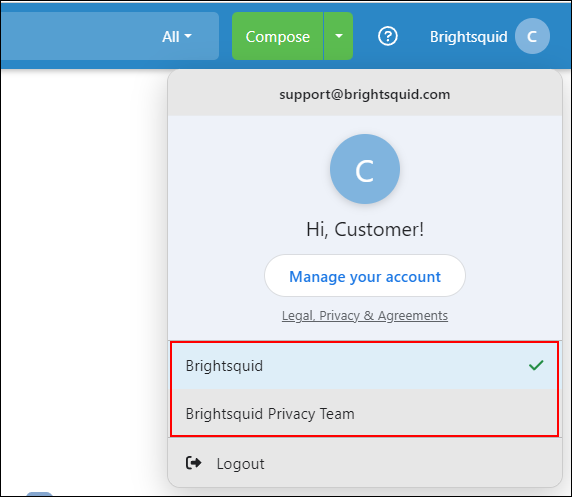Viewport: 572px width, 497px height.
Task: Open the All filter dropdown
Action: (x=177, y=36)
